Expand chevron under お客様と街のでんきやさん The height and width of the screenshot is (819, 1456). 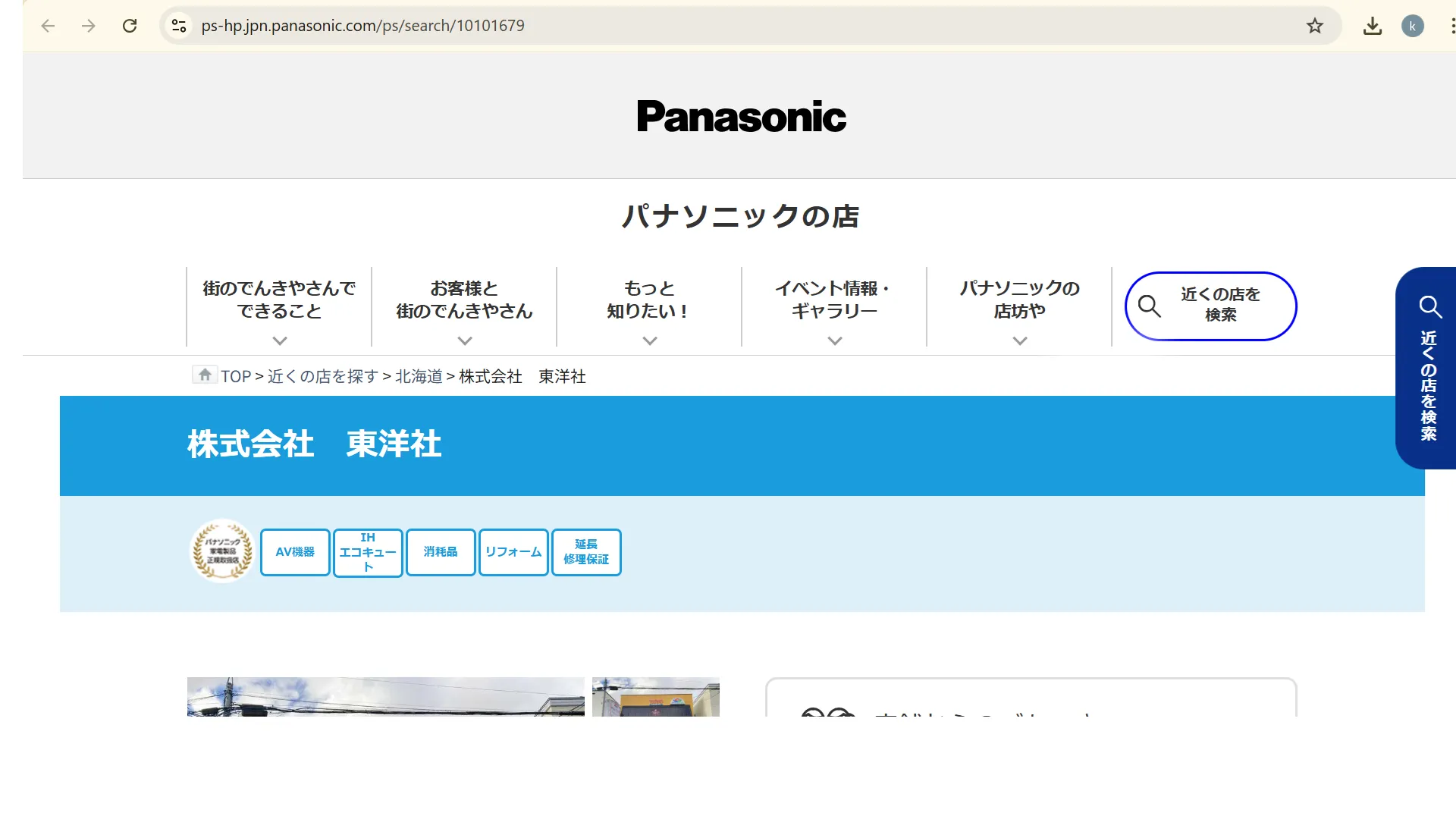[465, 341]
